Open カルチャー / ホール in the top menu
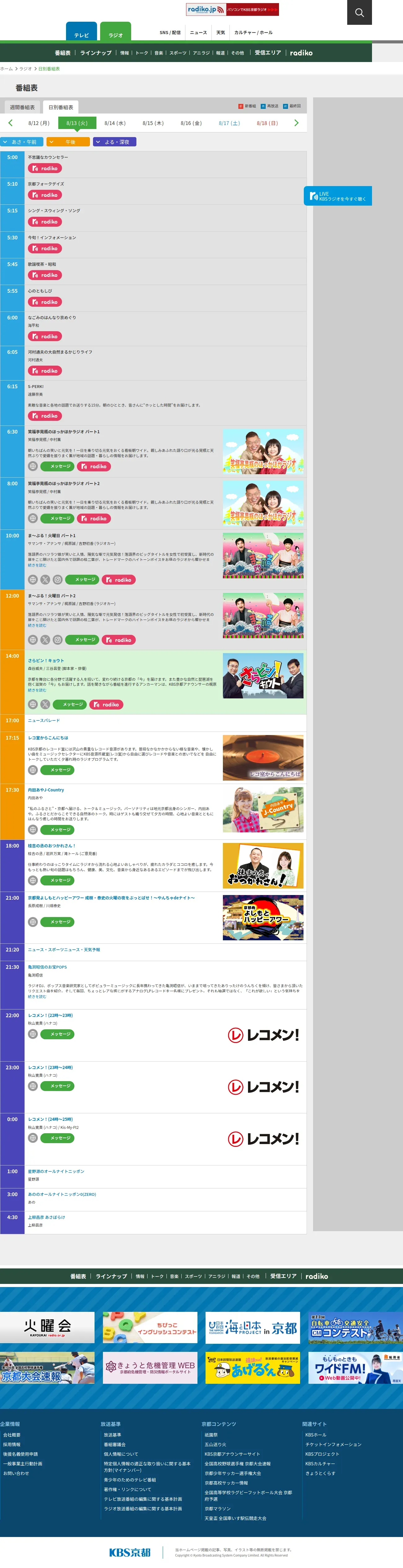The image size is (403, 1568). tap(253, 33)
